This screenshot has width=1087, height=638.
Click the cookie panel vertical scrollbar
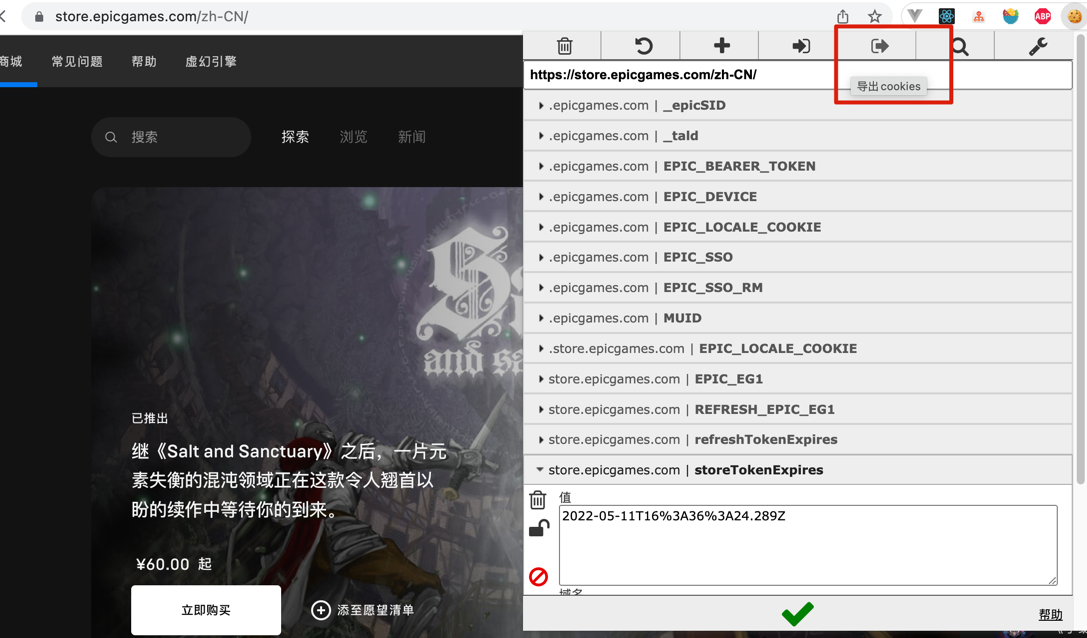1080,260
